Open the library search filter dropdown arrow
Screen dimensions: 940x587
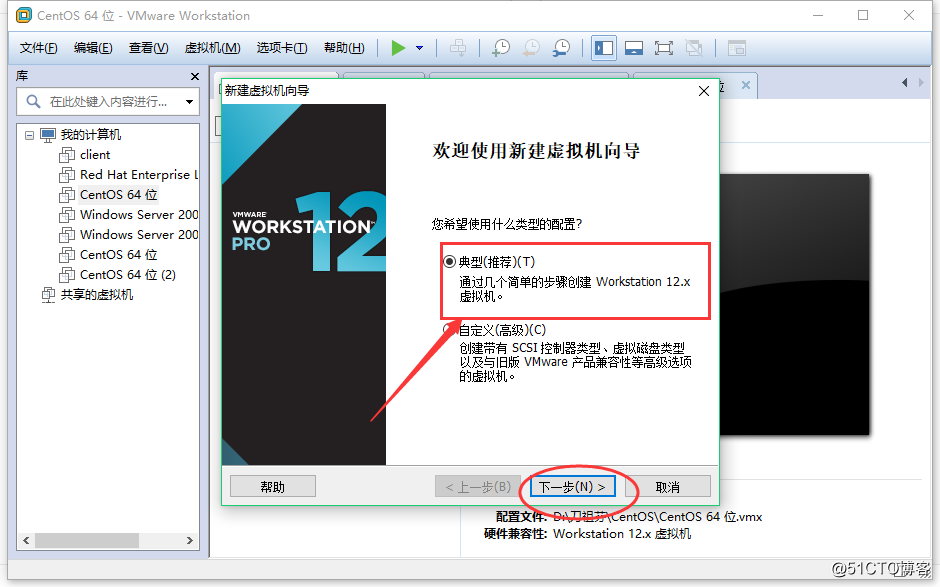[189, 102]
